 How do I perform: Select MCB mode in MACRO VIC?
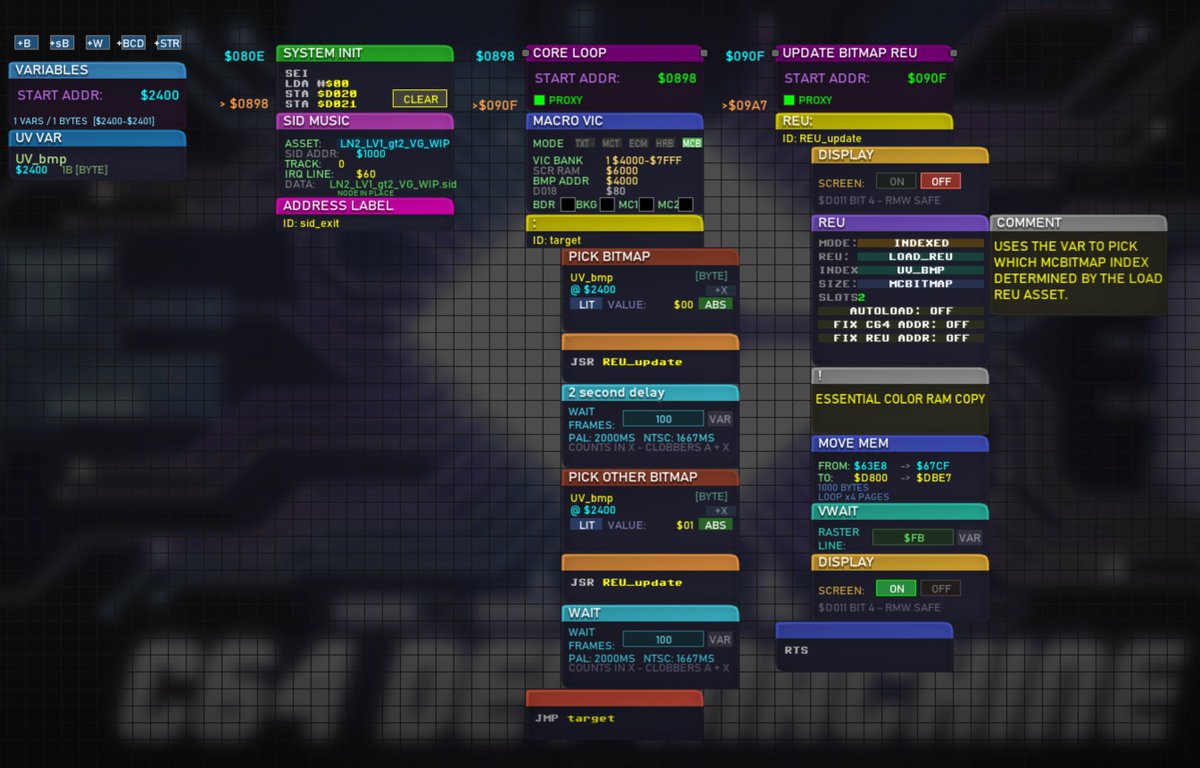click(x=692, y=144)
